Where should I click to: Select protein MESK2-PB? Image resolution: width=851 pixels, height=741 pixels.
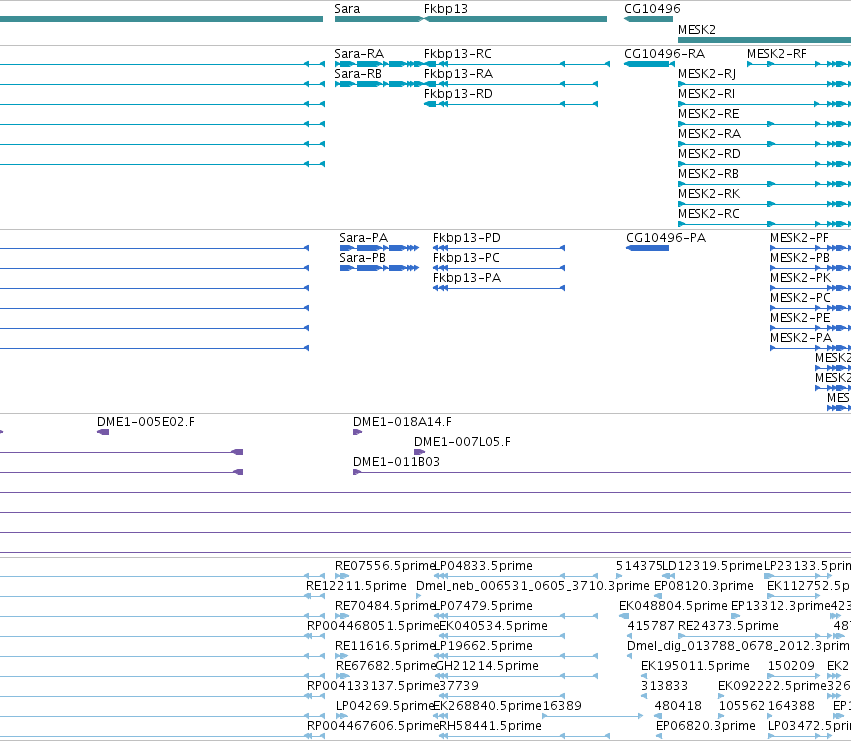[810, 268]
